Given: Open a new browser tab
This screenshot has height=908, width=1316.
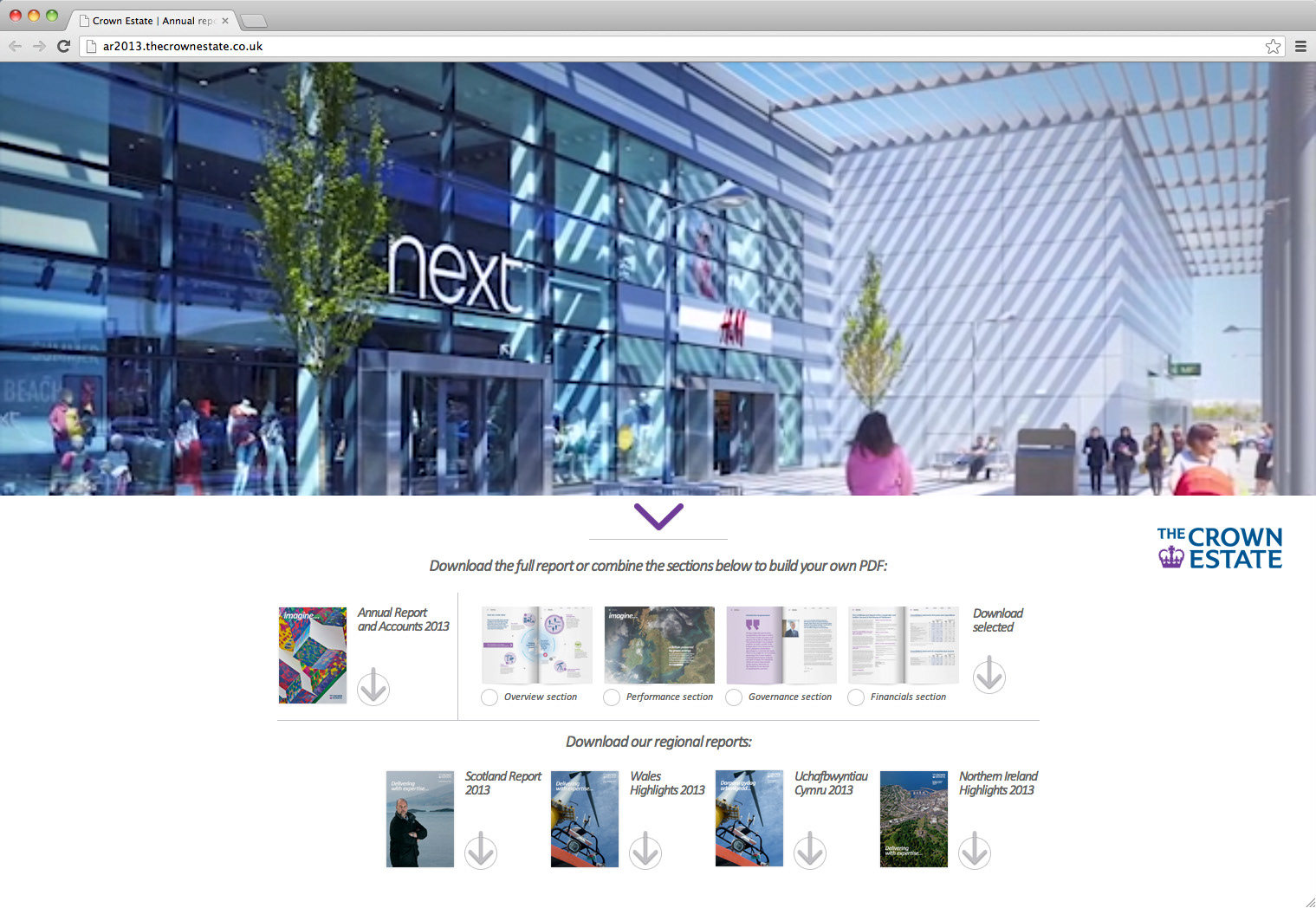Looking at the screenshot, I should click(253, 21).
